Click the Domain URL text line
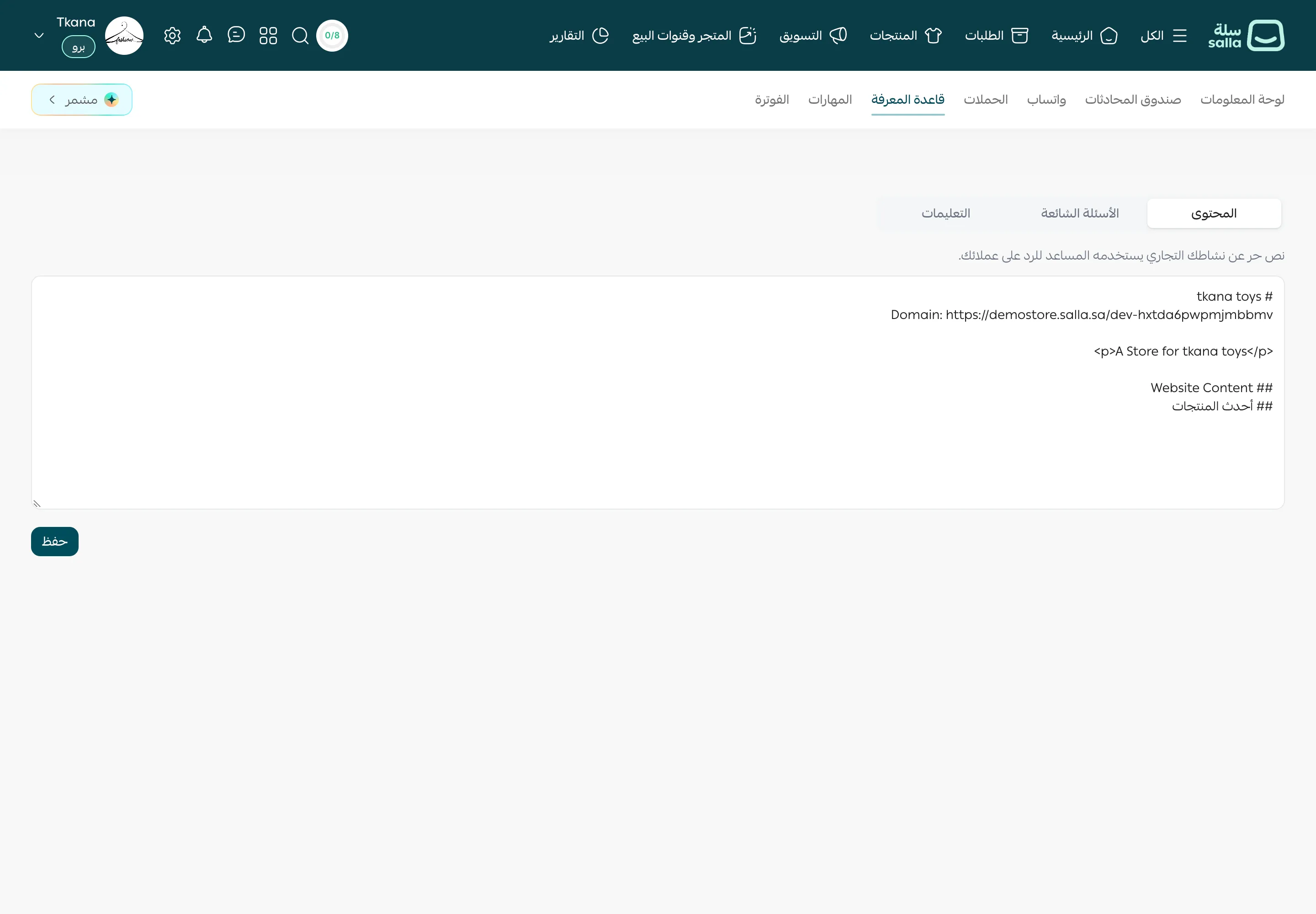Screen dimensions: 1316x914 1081,314
